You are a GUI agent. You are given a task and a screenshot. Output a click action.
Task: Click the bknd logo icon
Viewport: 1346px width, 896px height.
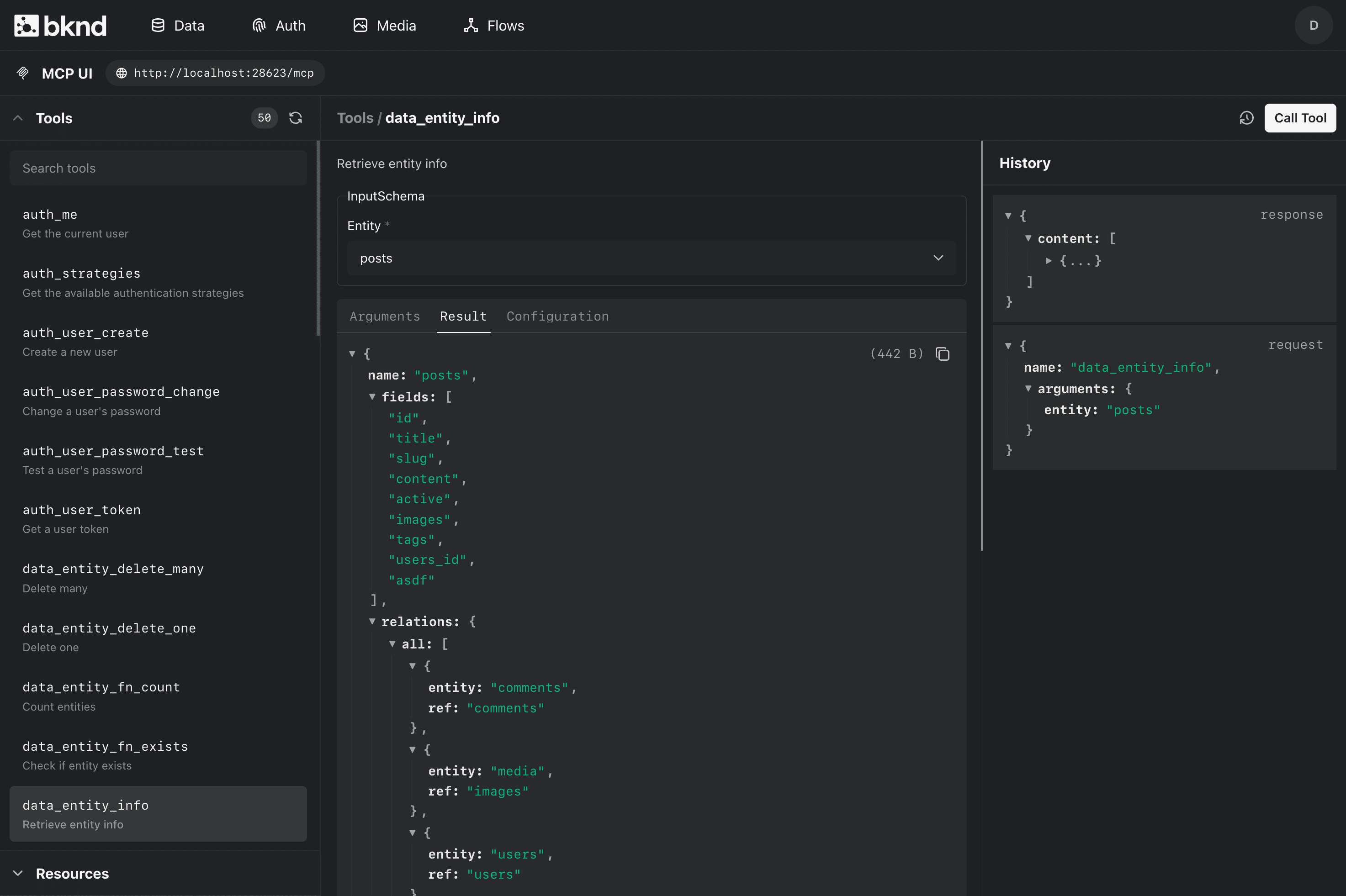coord(26,26)
